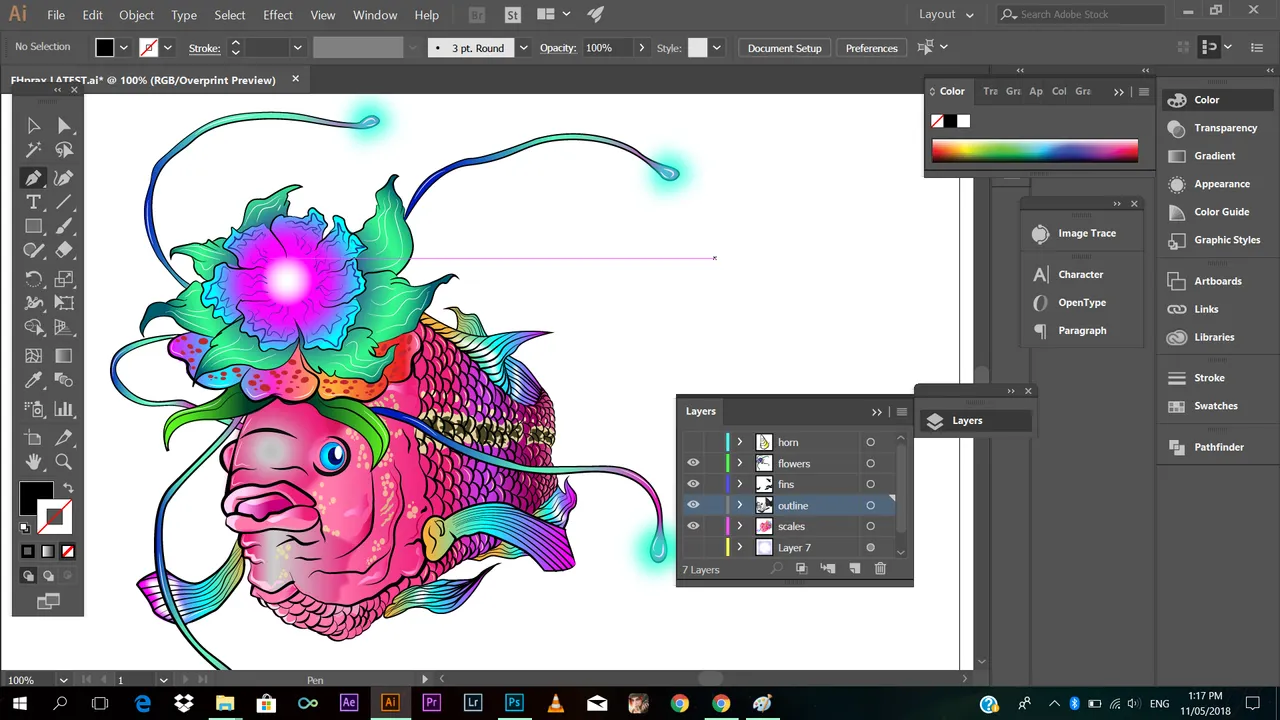Select the Scale tool
The image size is (1280, 720).
(64, 279)
